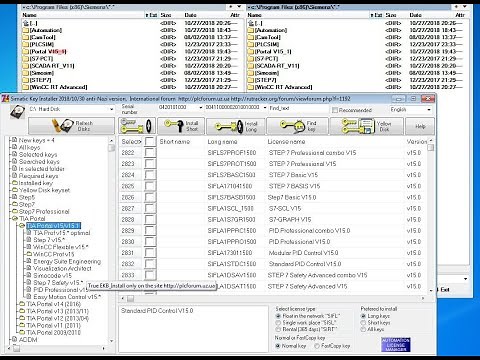480x360 pixels.
Task: Toggle the Select-all header checkbox
Action: point(150,141)
